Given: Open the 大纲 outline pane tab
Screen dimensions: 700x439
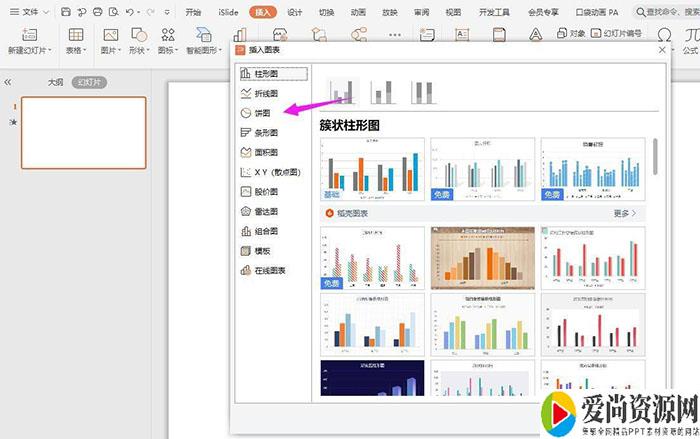Looking at the screenshot, I should [56, 82].
